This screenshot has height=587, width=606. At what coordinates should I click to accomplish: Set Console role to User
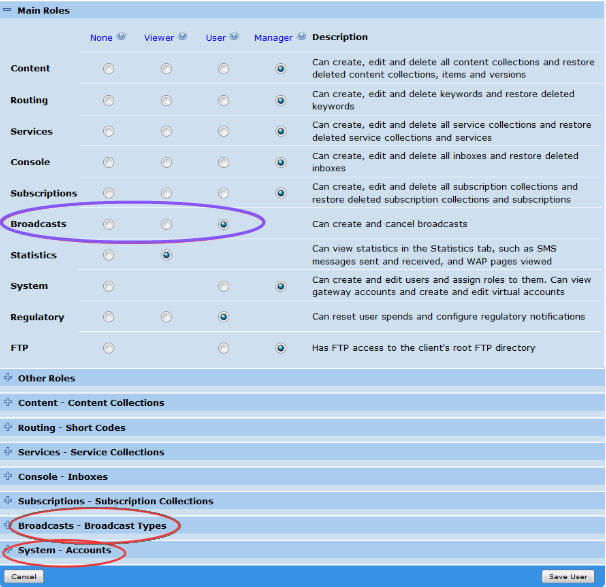tap(223, 162)
